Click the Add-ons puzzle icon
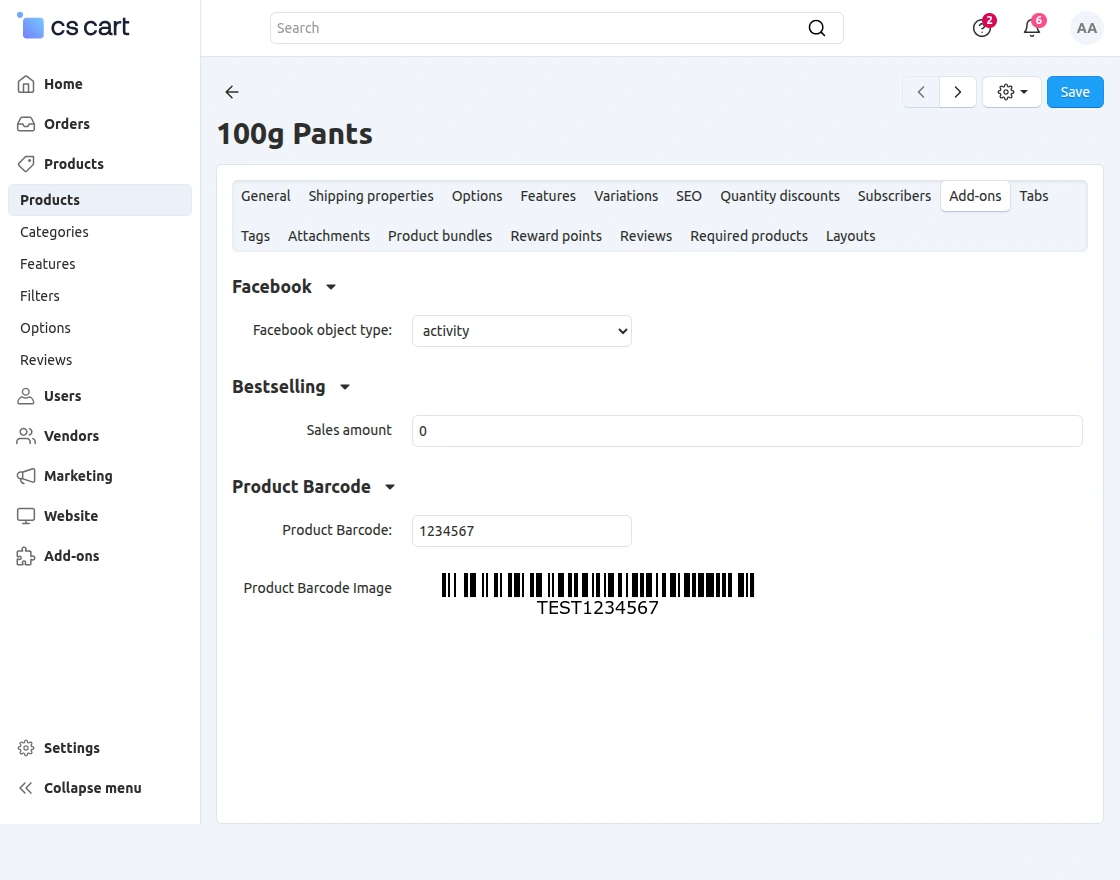 point(26,556)
